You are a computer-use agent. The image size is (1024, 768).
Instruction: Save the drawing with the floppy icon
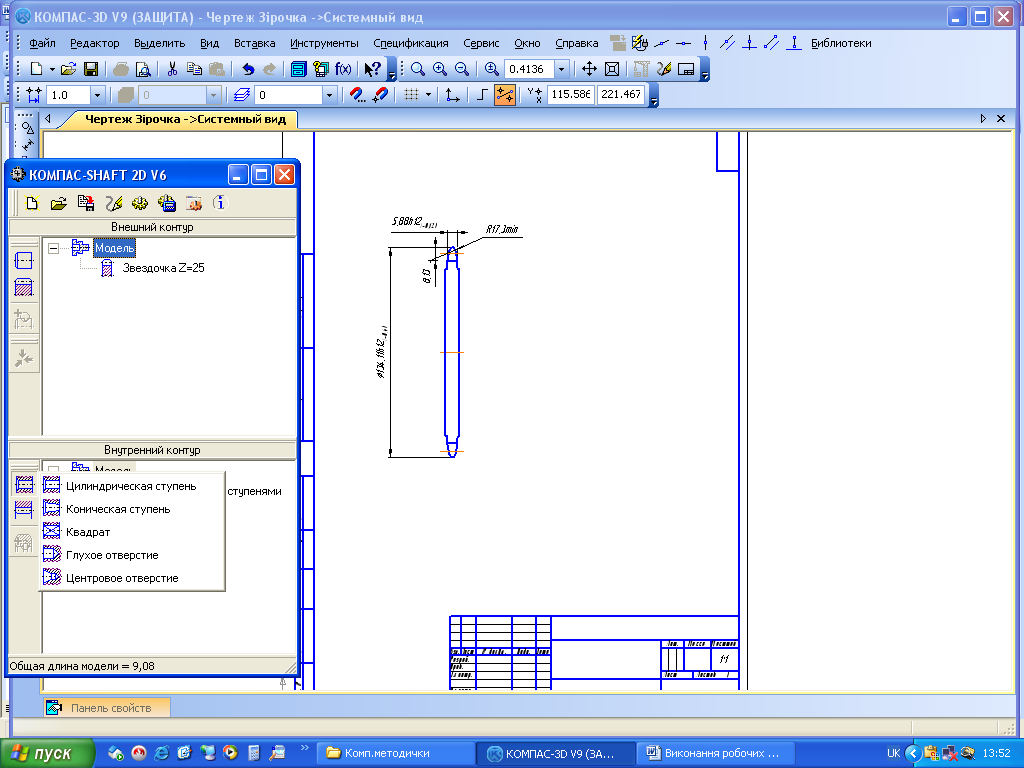91,69
